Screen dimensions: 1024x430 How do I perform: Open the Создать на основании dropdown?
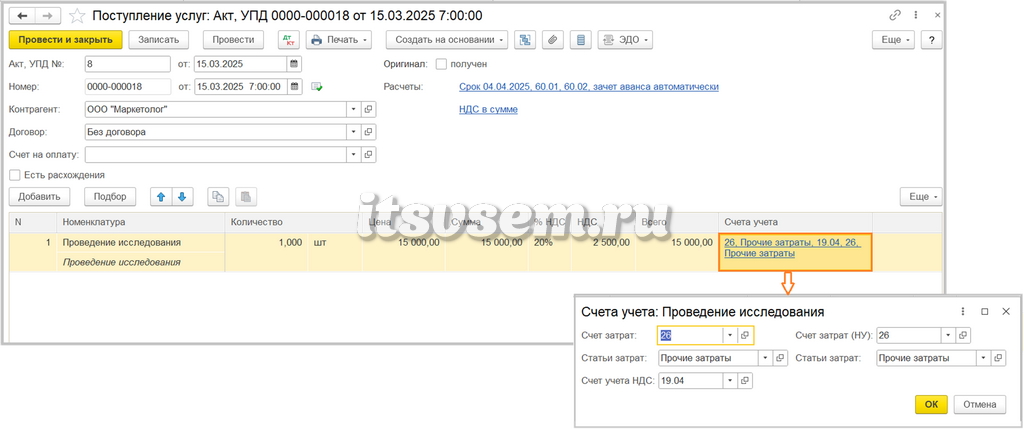(x=447, y=40)
